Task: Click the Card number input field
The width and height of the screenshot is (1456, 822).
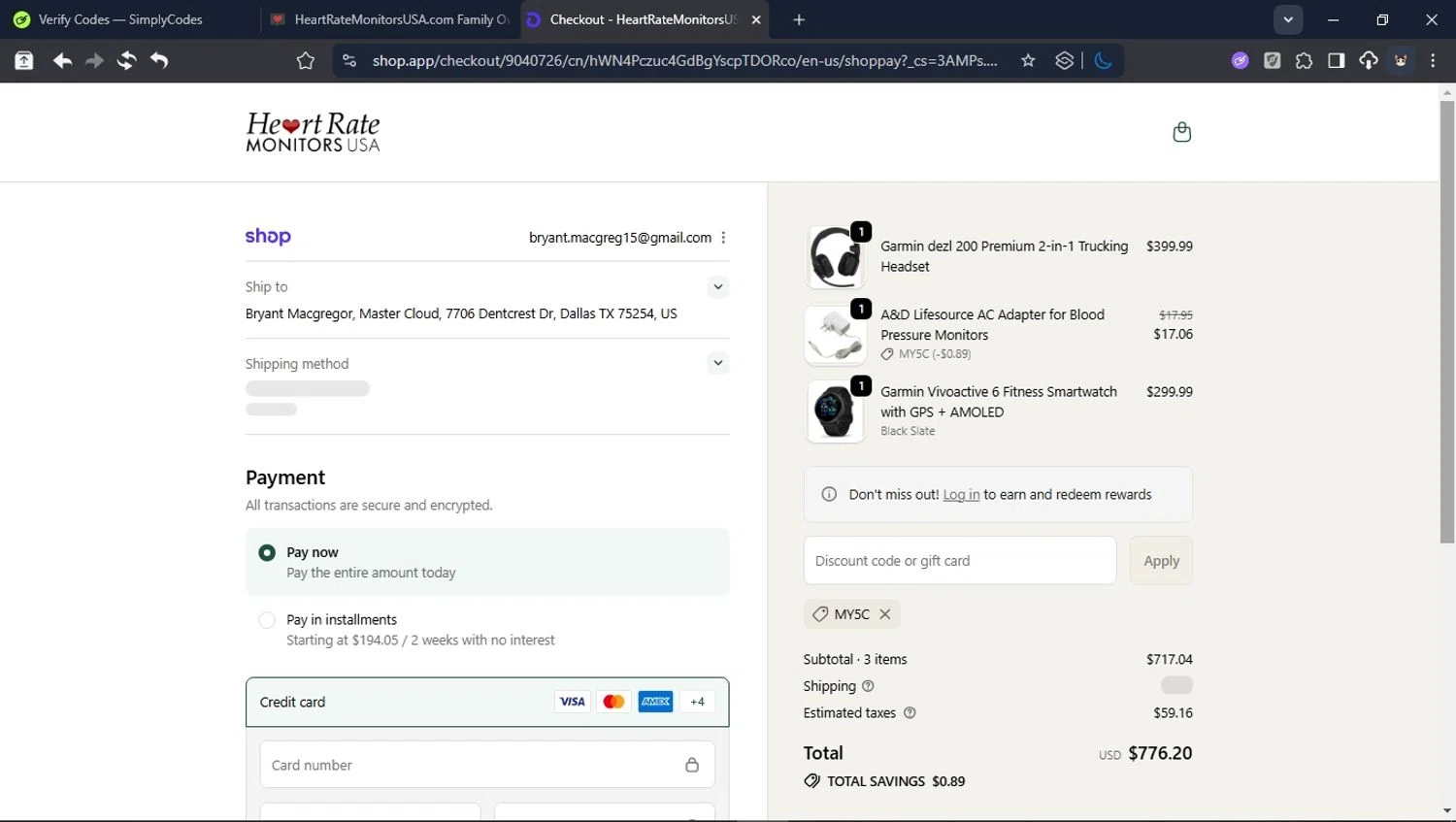Action: [487, 765]
